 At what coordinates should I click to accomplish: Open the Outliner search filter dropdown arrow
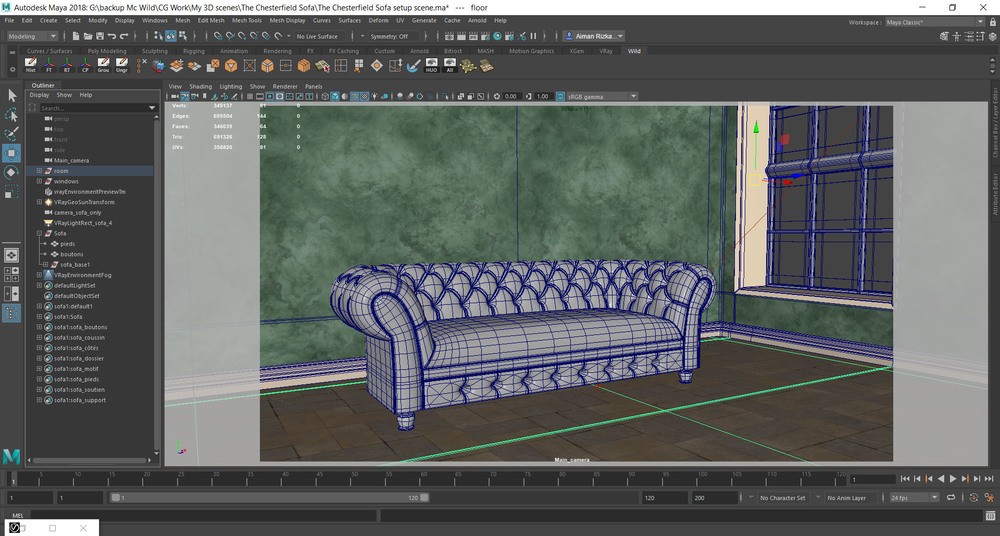coord(152,108)
